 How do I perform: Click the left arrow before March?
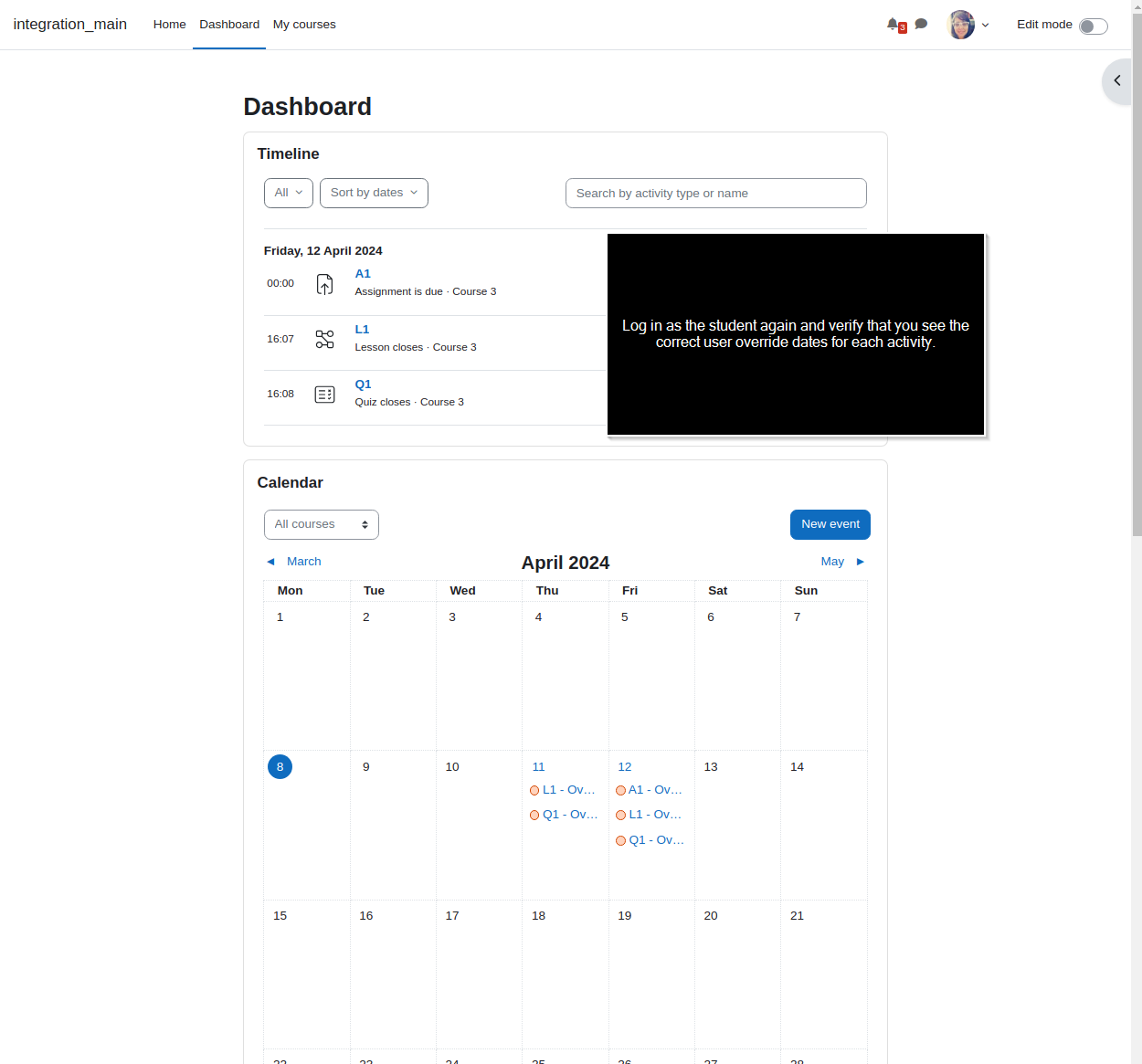[x=270, y=562]
